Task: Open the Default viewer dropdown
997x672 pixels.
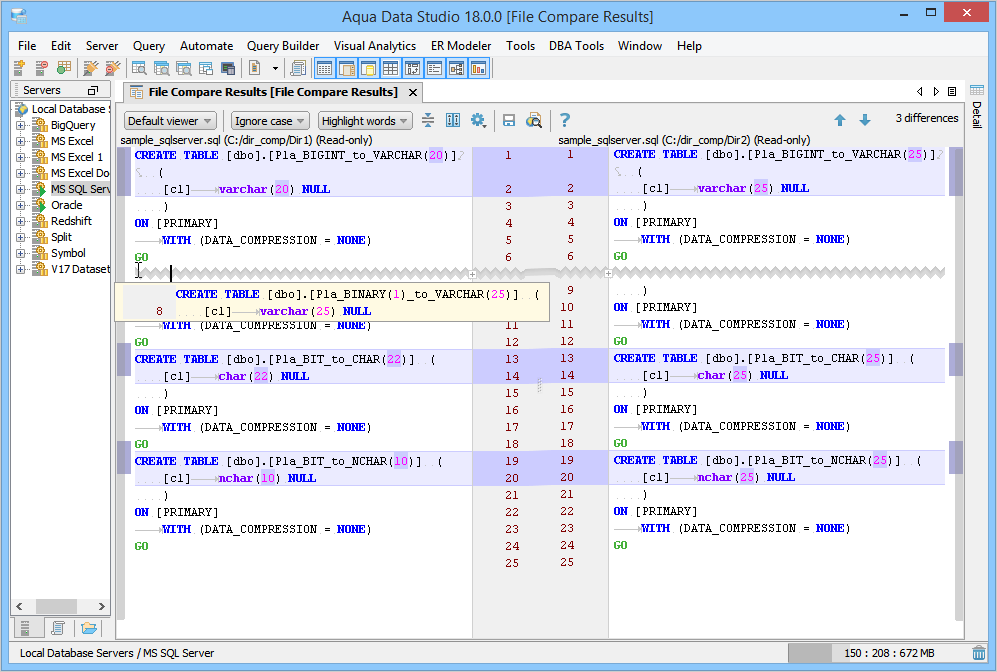Action: click(x=169, y=121)
